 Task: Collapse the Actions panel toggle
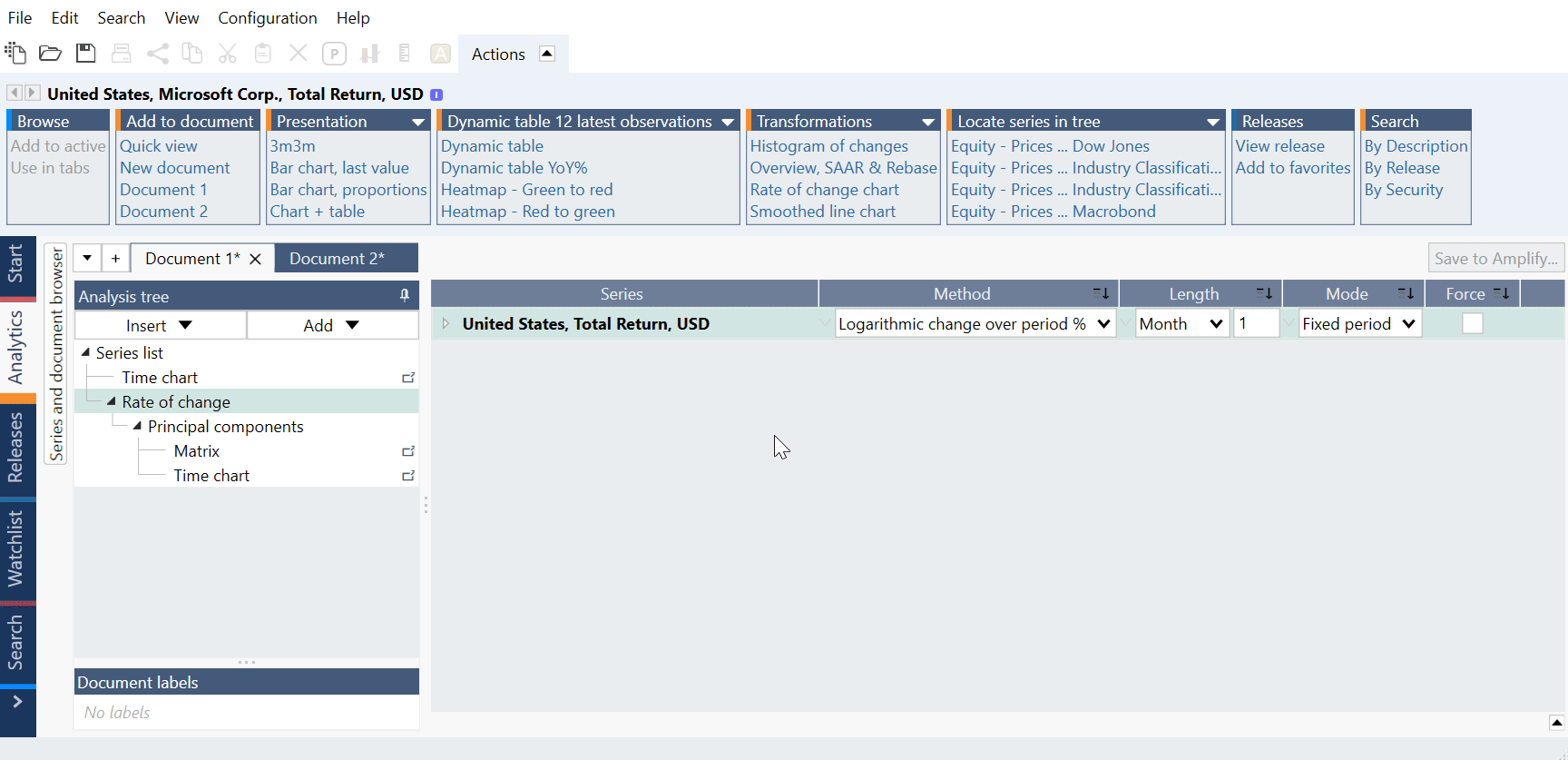(x=547, y=54)
